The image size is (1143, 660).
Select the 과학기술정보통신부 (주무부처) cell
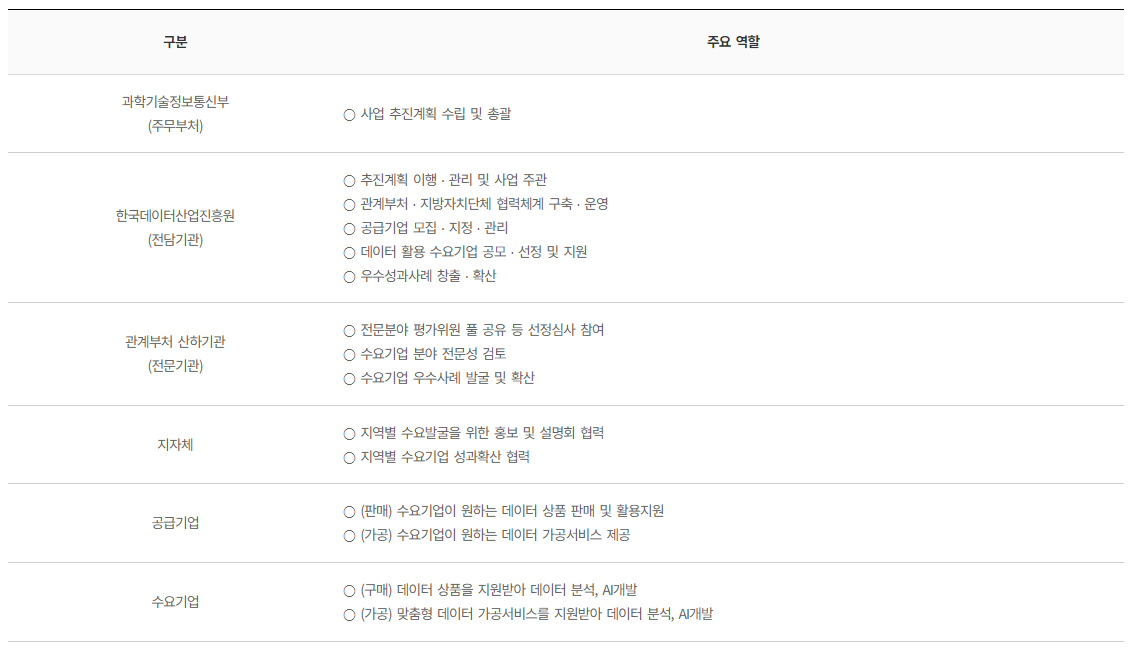[x=175, y=114]
